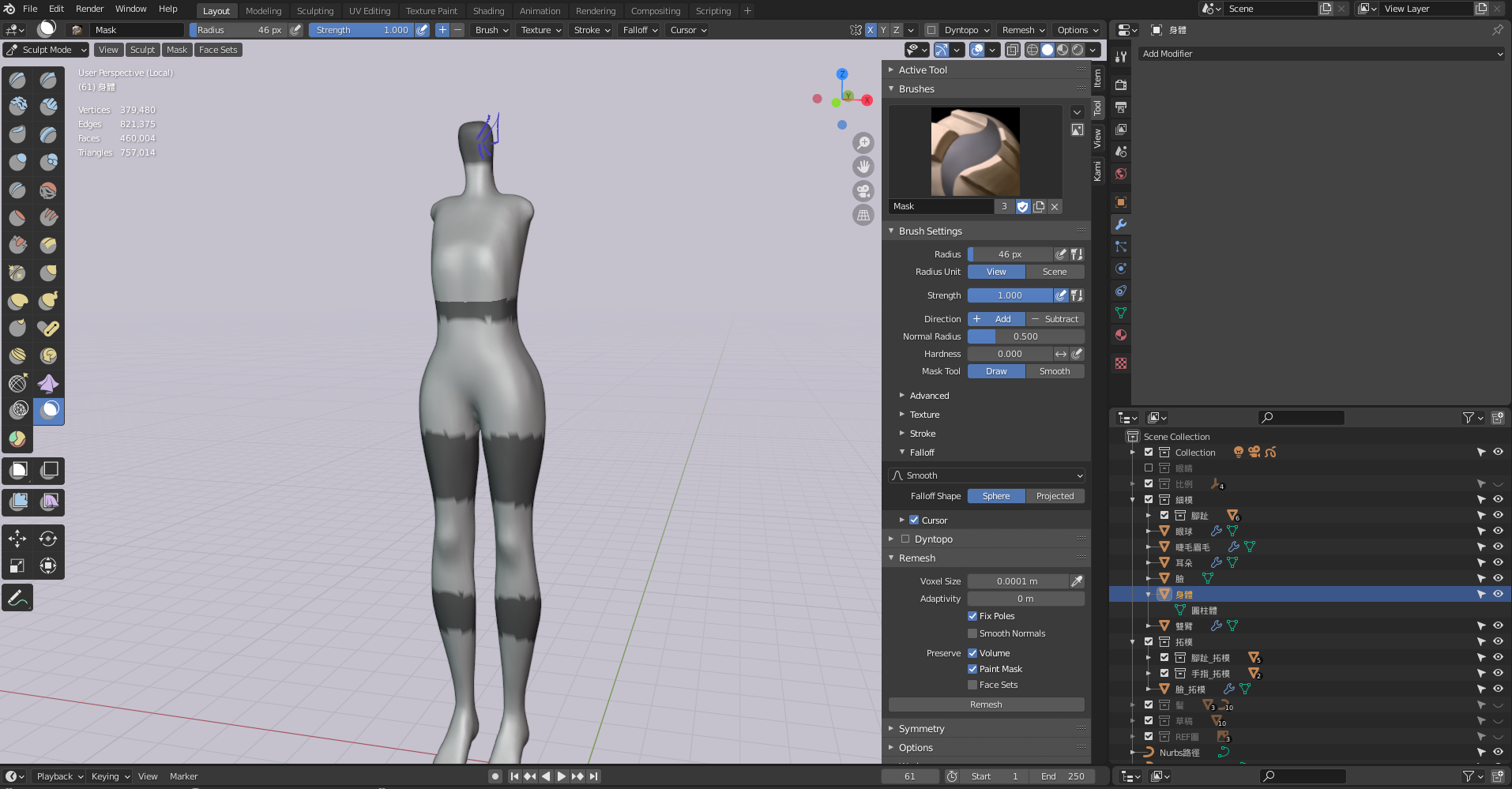Adjust the Hardness slider
Screen dimensions: 1512x789
pyautogui.click(x=1010, y=354)
